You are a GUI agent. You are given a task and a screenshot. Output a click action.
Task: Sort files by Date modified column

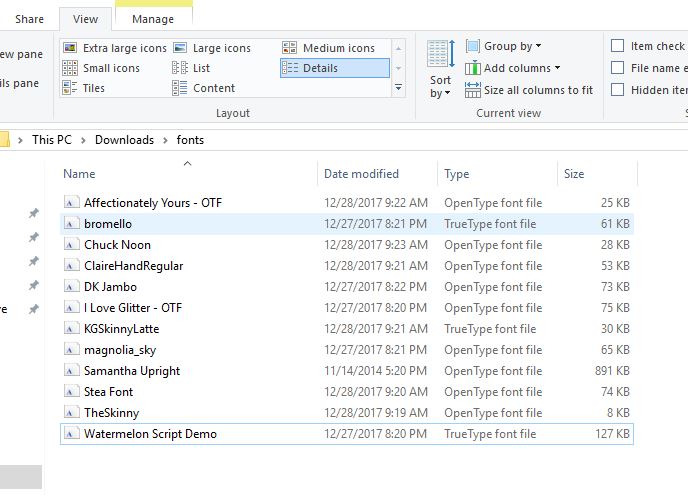(x=377, y=174)
